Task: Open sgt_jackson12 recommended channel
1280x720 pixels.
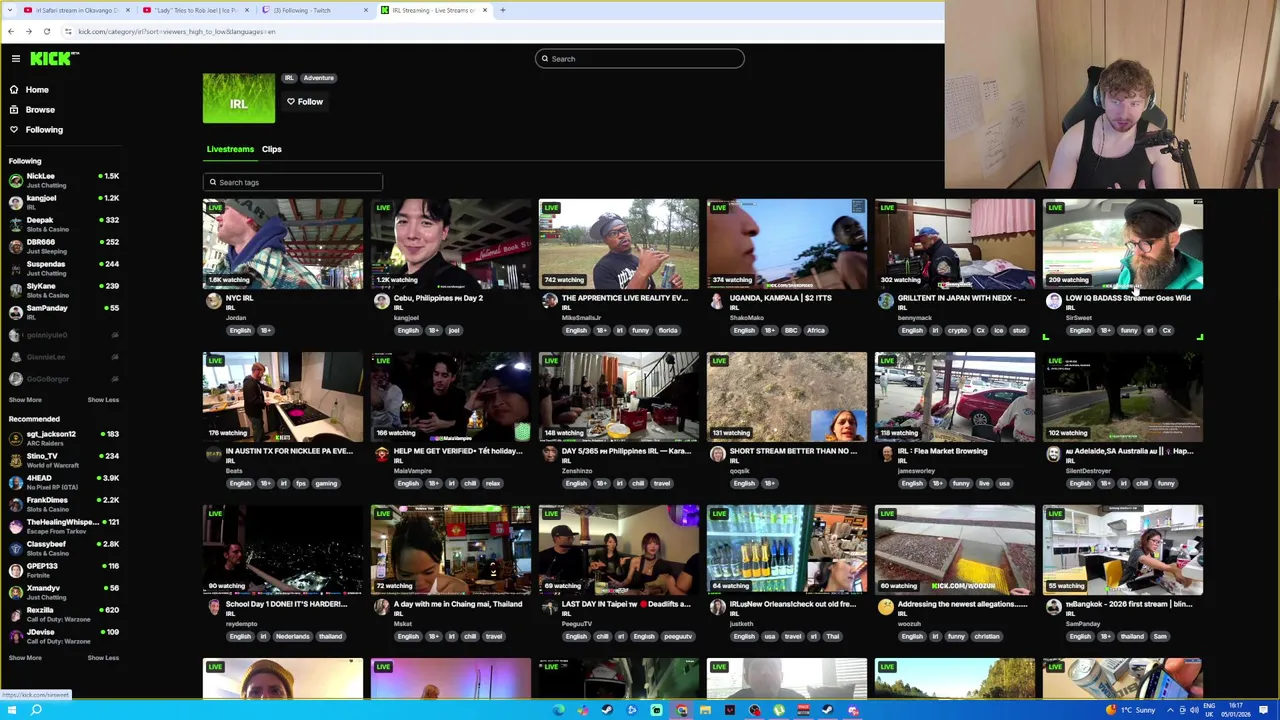Action: point(62,438)
